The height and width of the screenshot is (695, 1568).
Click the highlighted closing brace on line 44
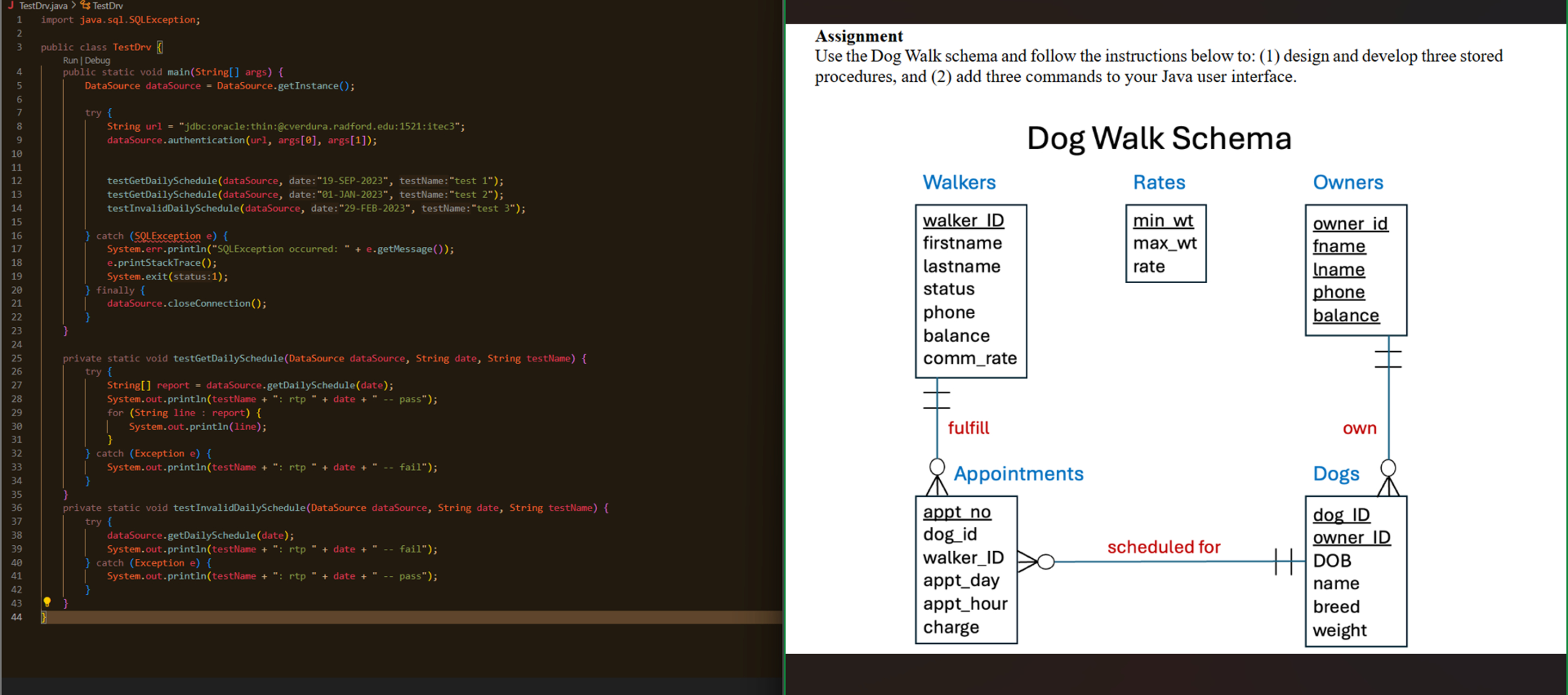click(x=43, y=617)
